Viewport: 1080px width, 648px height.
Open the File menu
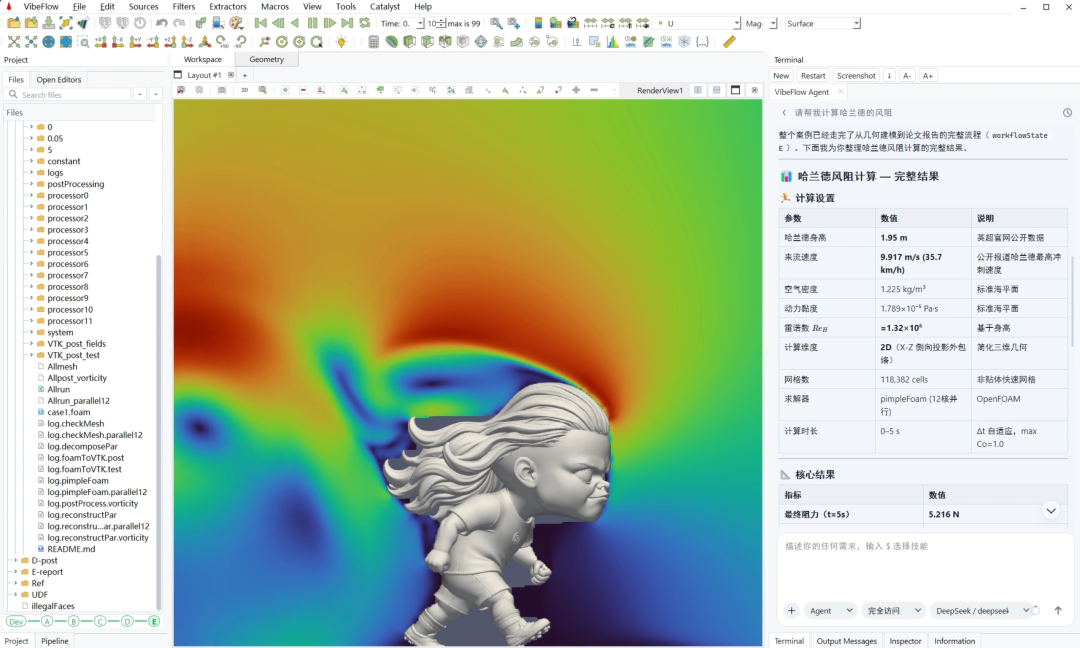pos(79,6)
